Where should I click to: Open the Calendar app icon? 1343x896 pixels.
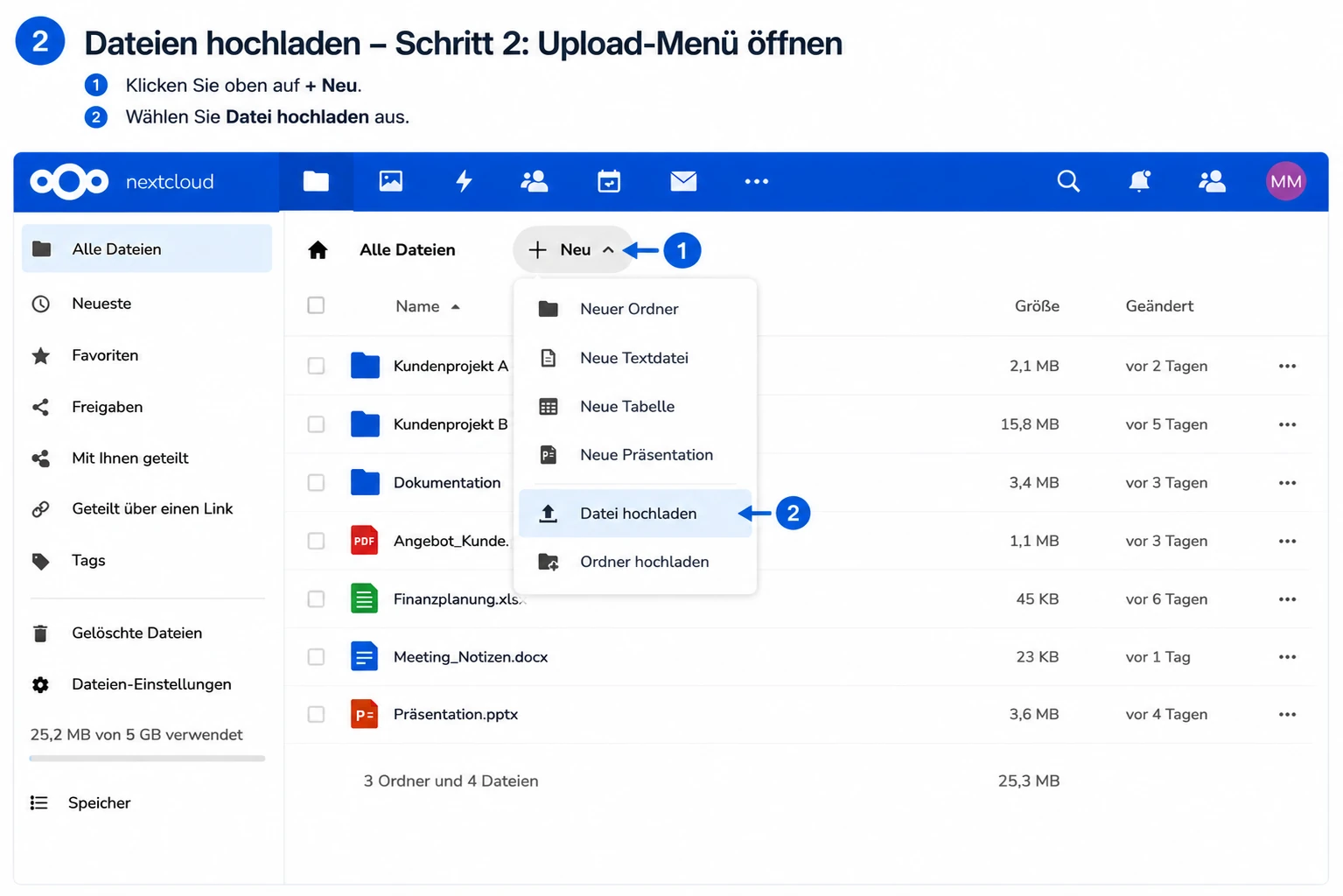point(609,181)
